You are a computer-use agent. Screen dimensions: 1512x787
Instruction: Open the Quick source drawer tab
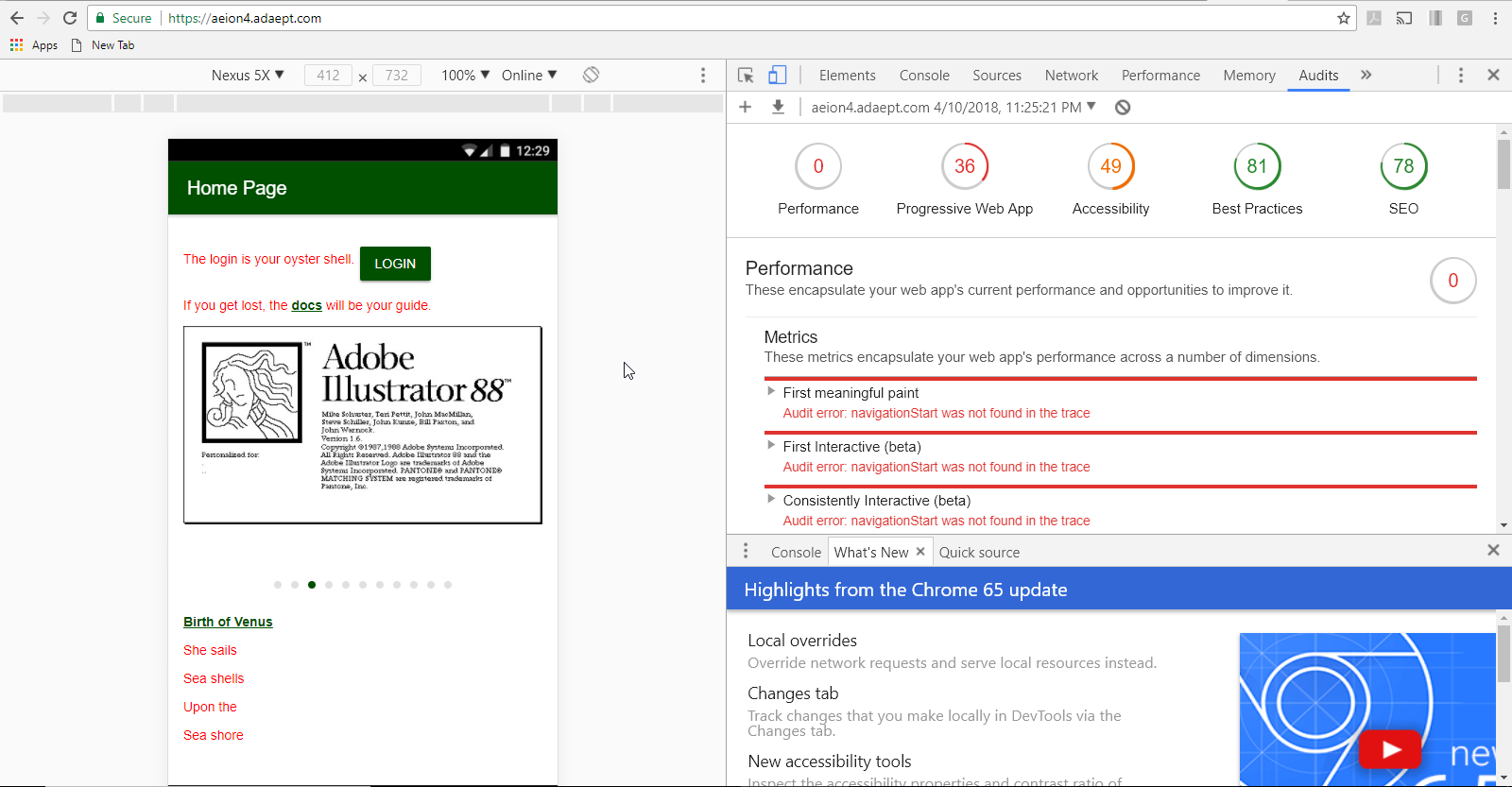click(979, 552)
